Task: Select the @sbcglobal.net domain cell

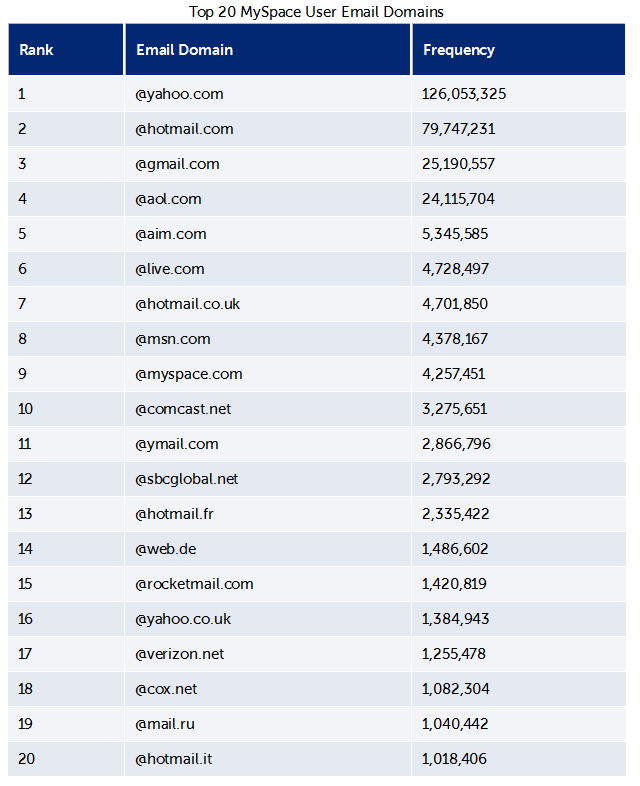Action: click(187, 479)
